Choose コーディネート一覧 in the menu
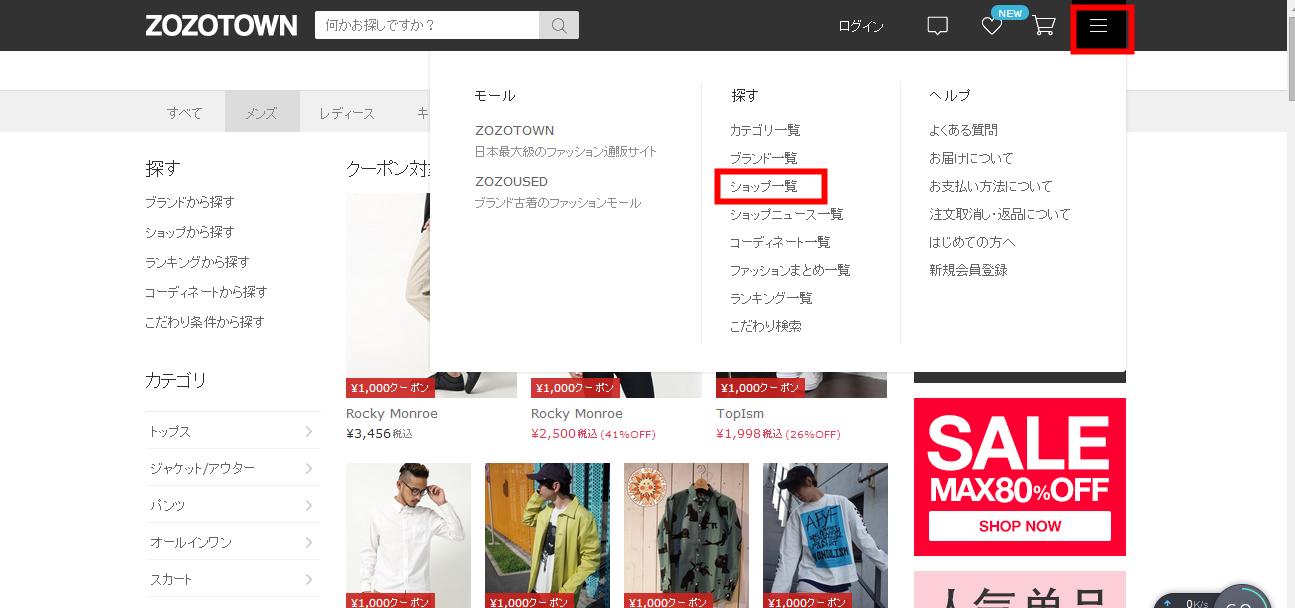1295x608 pixels. pyautogui.click(x=780, y=242)
